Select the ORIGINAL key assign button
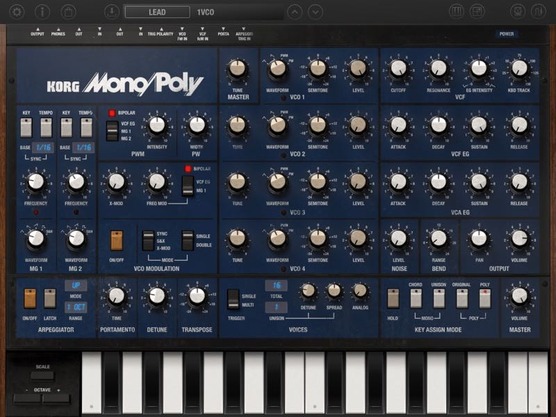The image size is (556, 417). (462, 299)
